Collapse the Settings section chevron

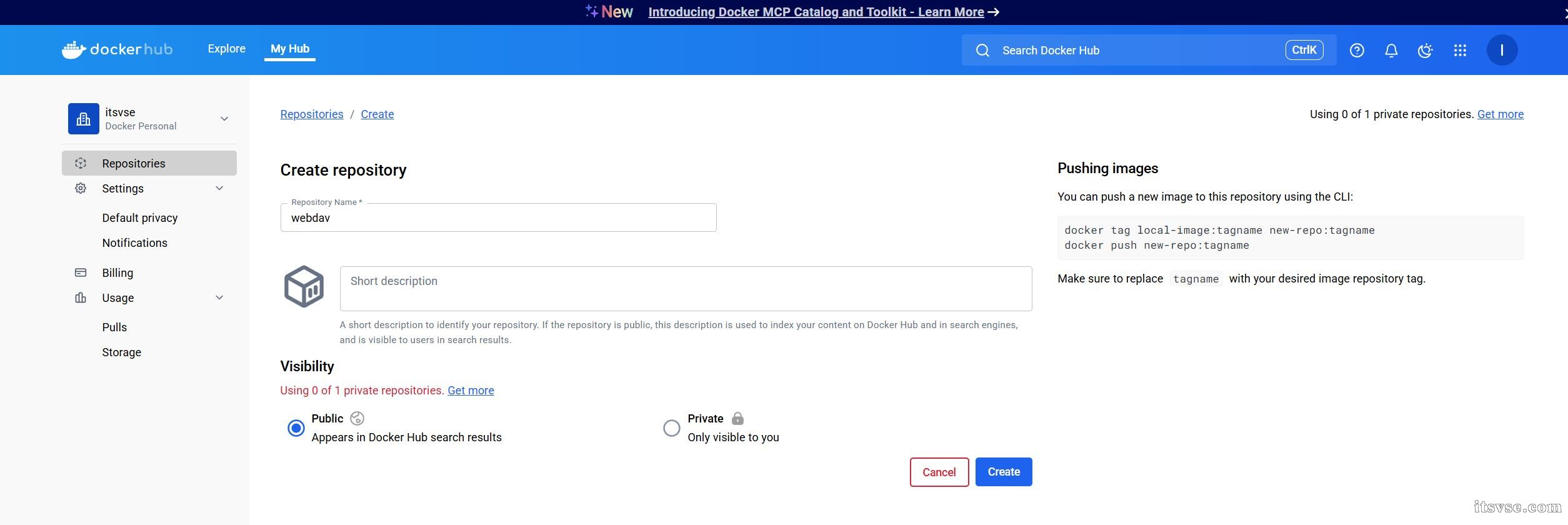[219, 188]
